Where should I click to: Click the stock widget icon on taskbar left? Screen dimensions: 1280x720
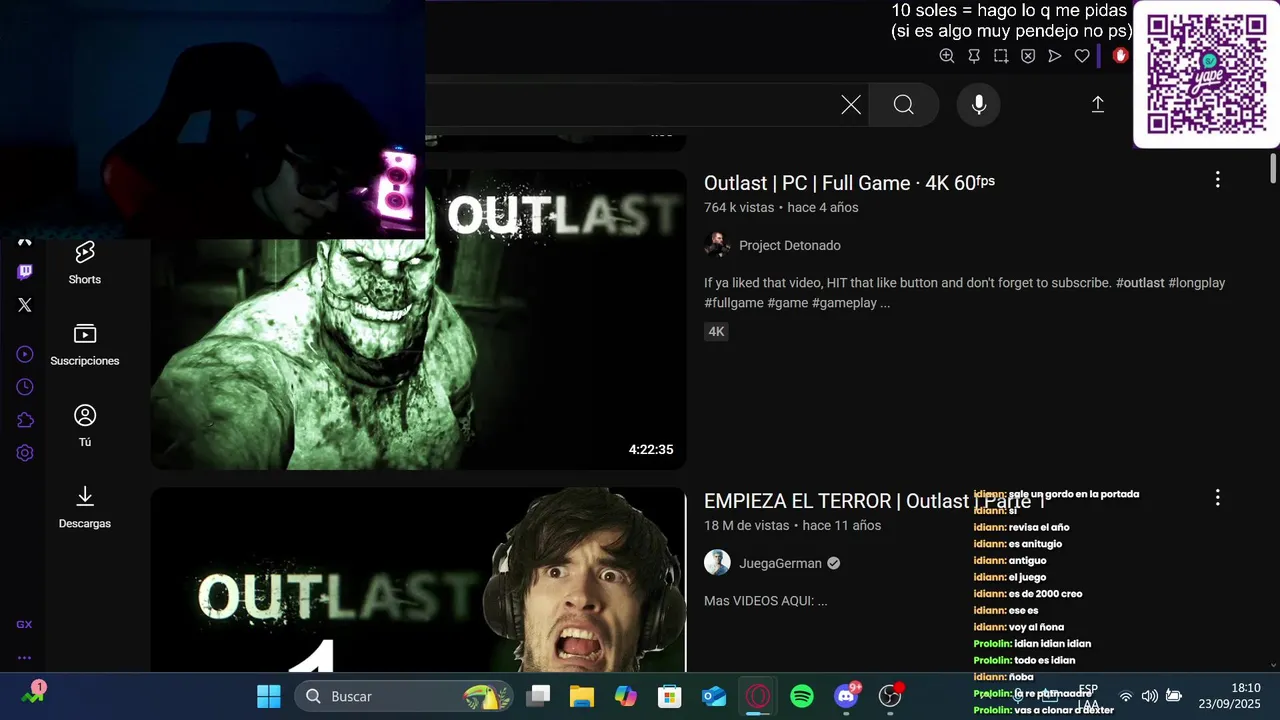[x=33, y=692]
